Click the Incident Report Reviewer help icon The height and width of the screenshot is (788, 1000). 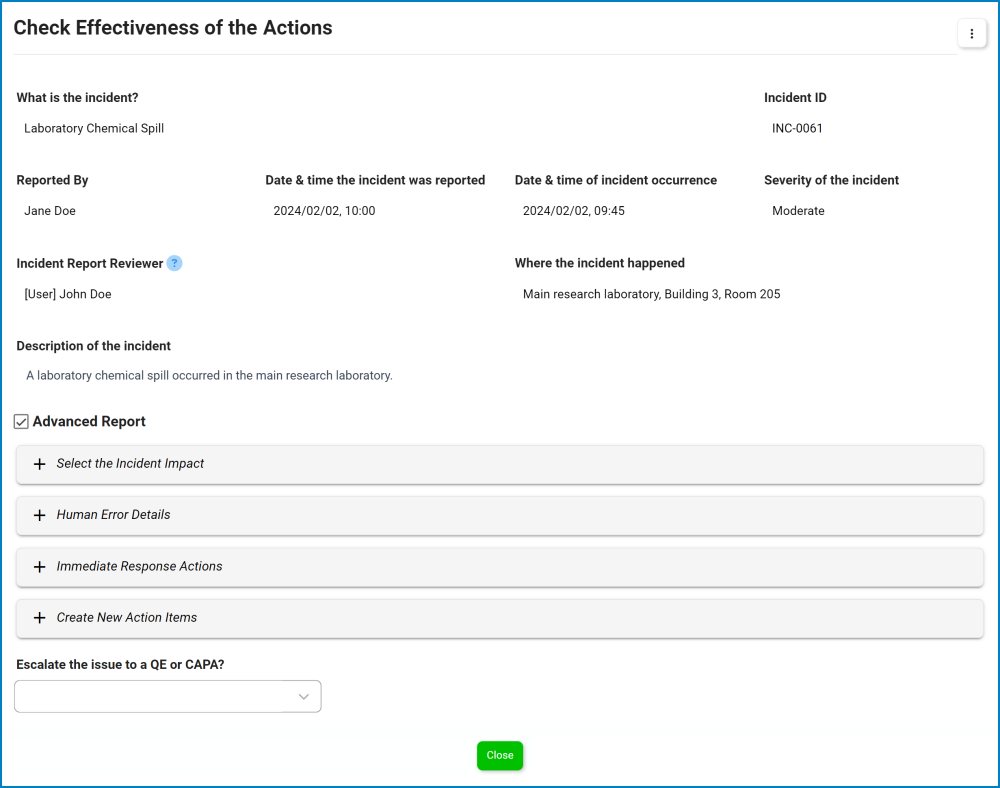(175, 263)
